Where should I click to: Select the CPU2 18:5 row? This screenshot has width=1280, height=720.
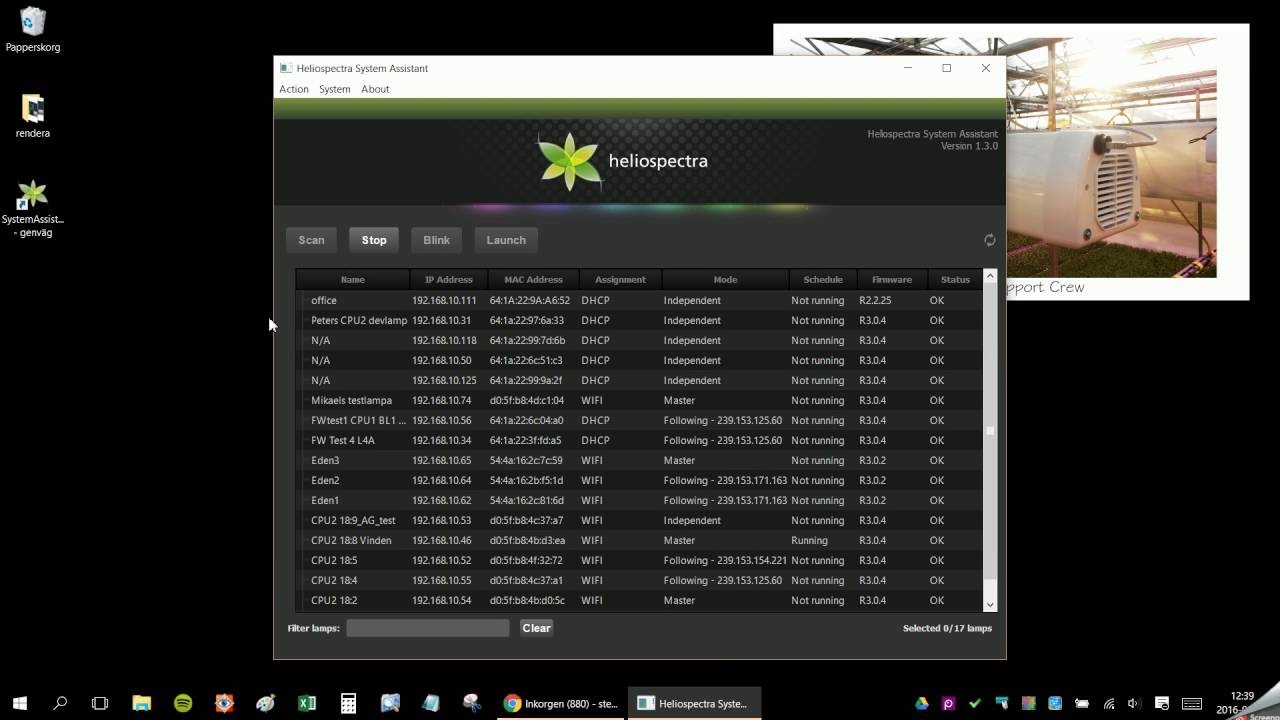pyautogui.click(x=639, y=560)
